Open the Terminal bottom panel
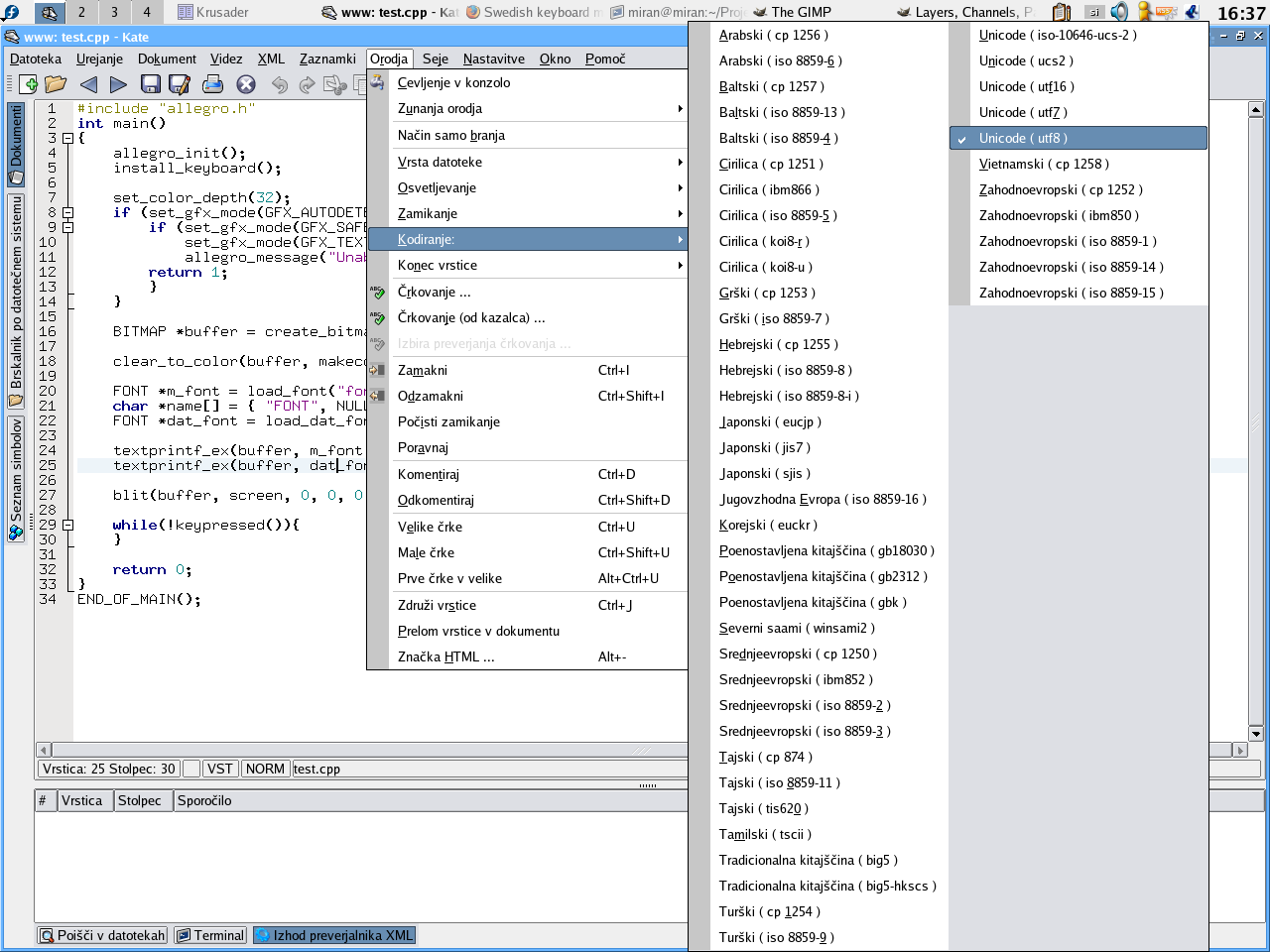Screen dimensions: 1270x952 [x=210, y=935]
